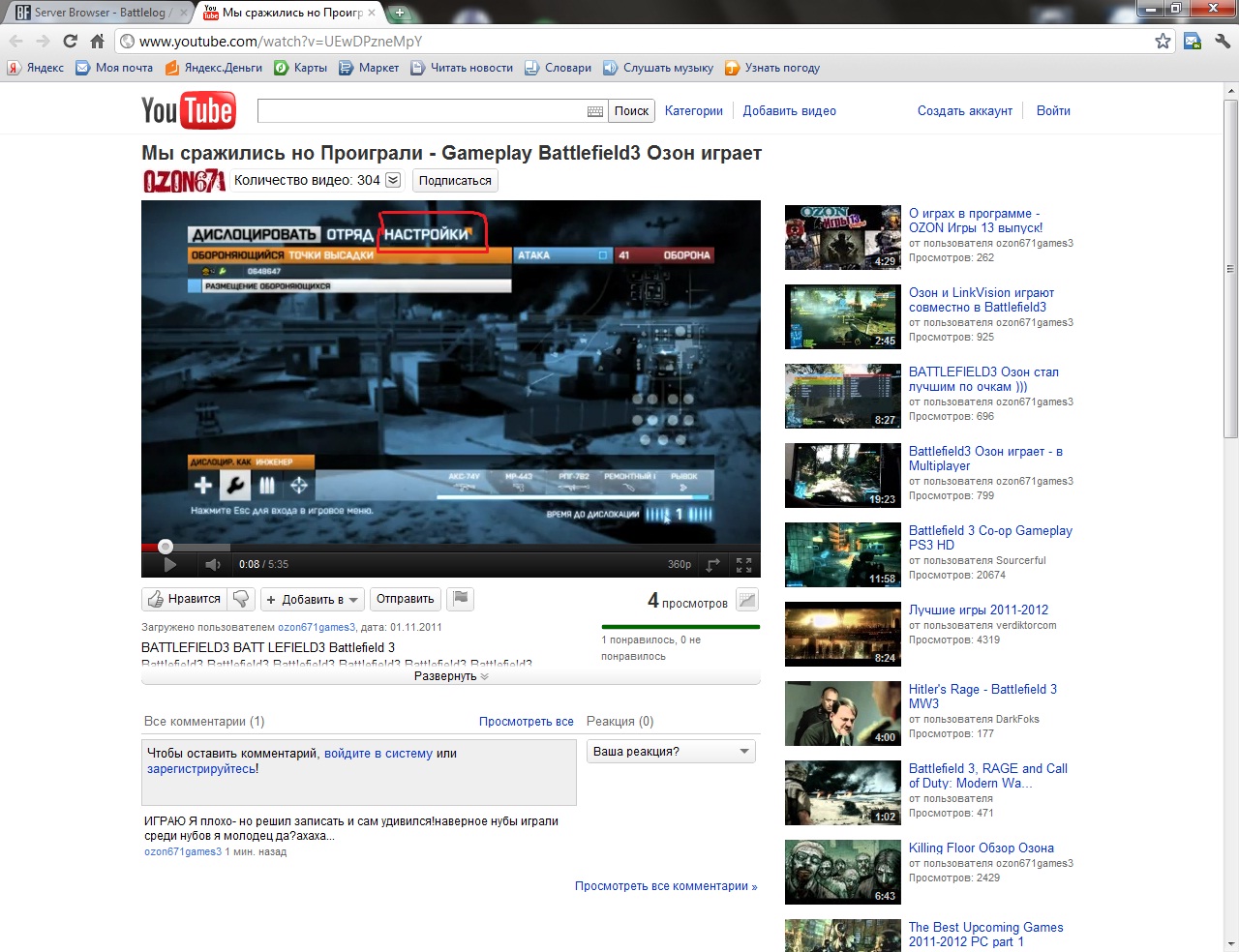The width and height of the screenshot is (1239, 952).
Task: Toggle the expand player size icon
Action: (713, 565)
